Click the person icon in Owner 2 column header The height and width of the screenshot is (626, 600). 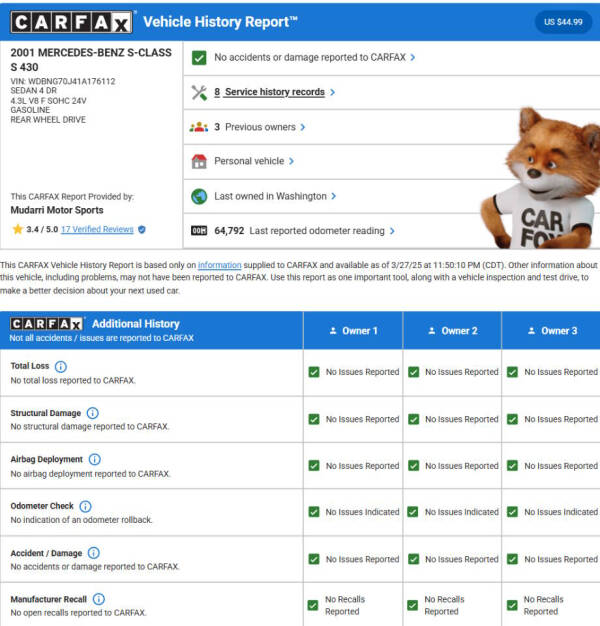click(x=432, y=331)
